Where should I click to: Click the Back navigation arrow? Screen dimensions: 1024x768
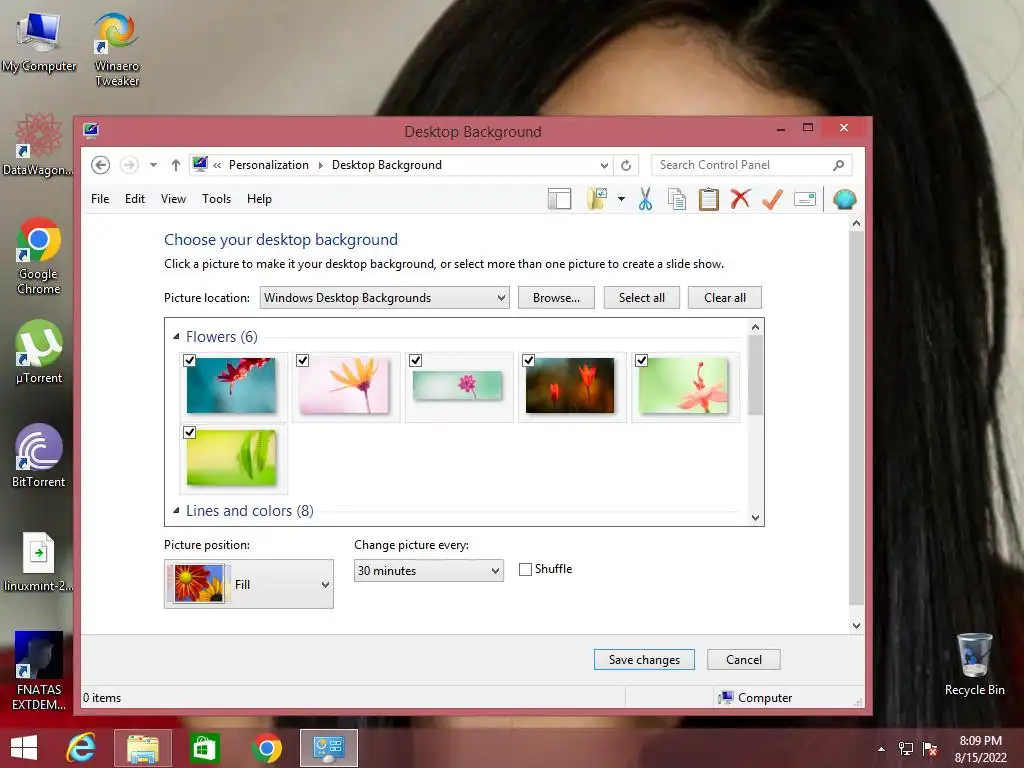click(100, 165)
